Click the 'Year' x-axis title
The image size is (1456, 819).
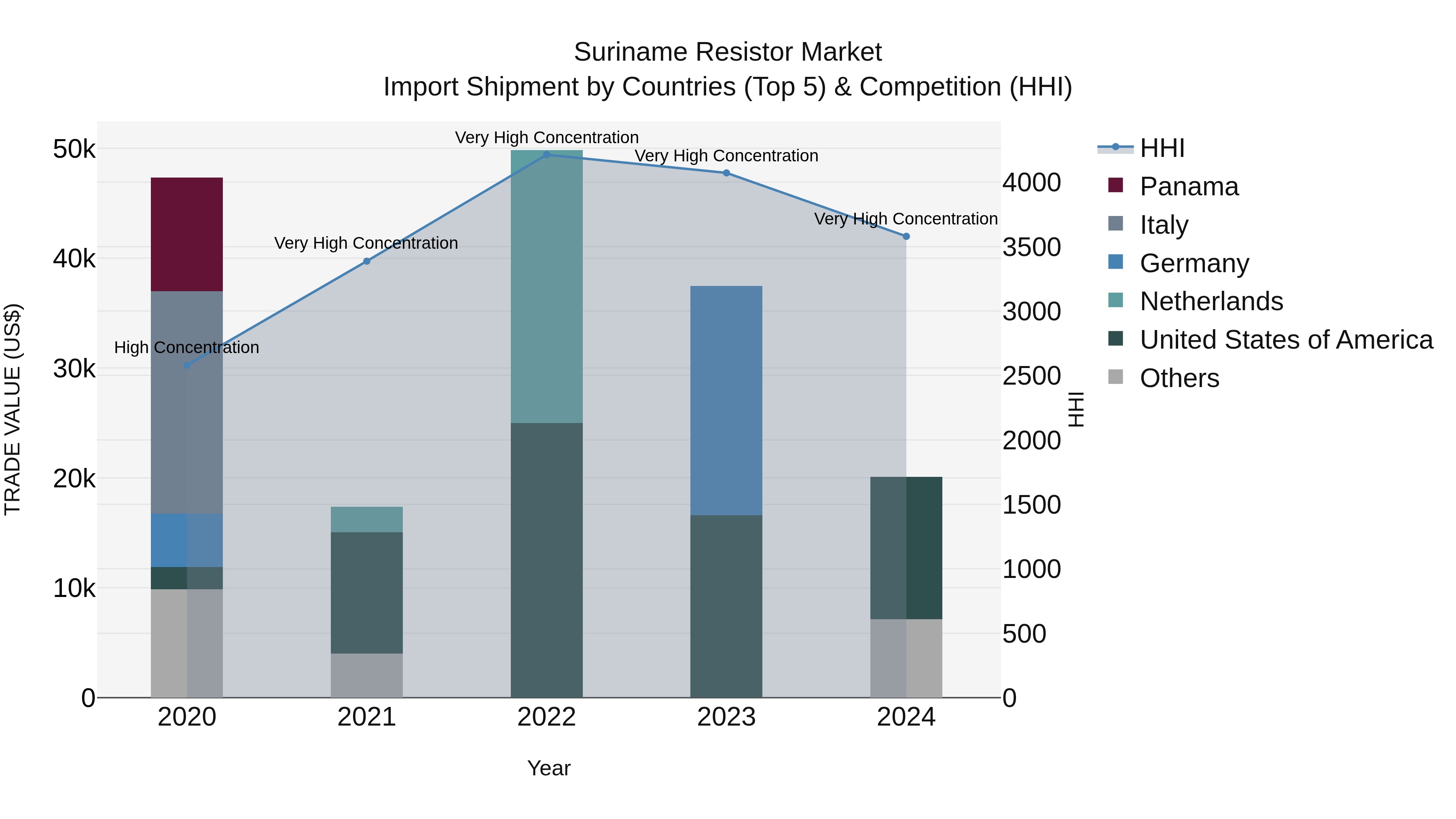click(x=549, y=769)
